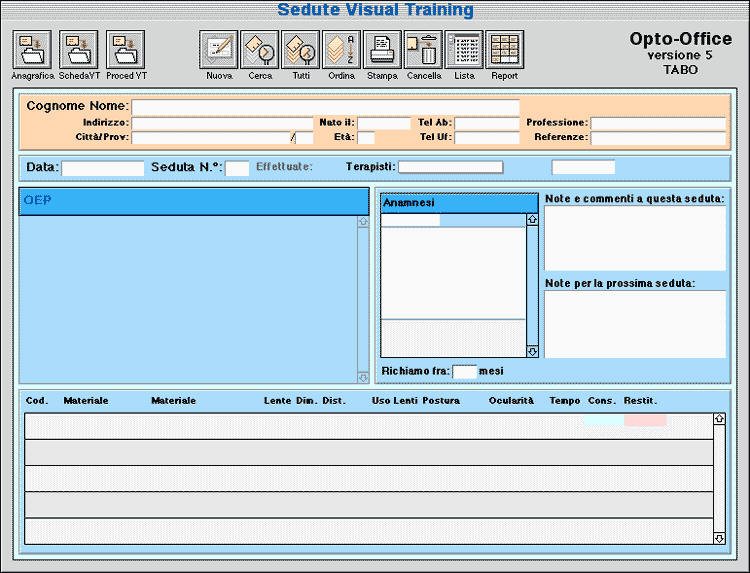Viewport: 750px width, 573px height.
Task: Focus the Città/Prov city field
Action: pos(211,138)
